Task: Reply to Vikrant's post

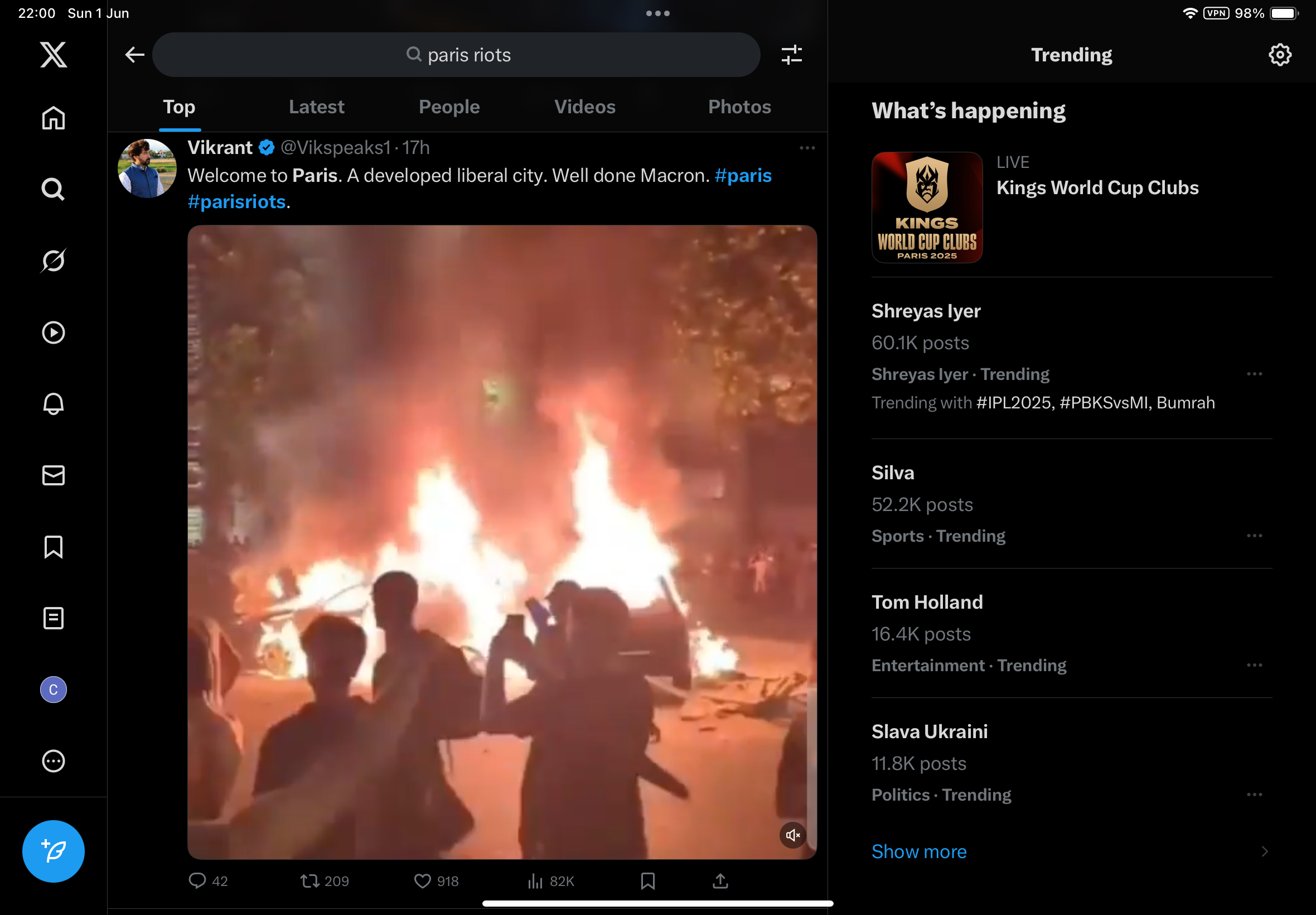Action: (x=208, y=881)
